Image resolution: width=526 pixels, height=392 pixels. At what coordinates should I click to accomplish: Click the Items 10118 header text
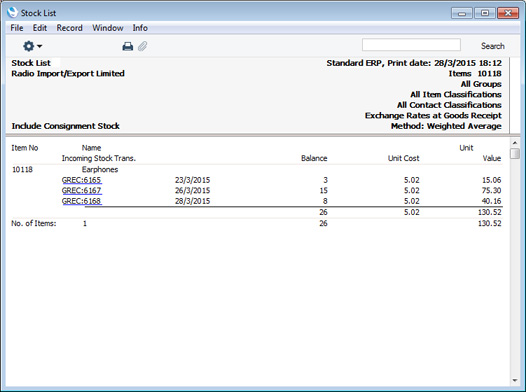[475, 73]
